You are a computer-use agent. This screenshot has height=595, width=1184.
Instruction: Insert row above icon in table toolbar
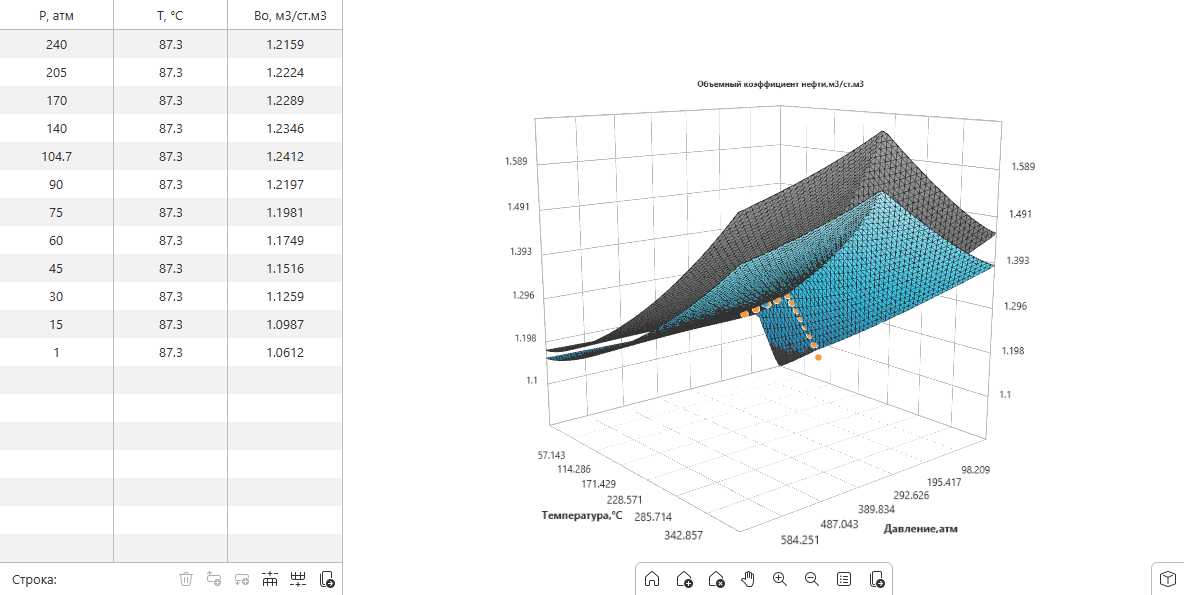click(214, 579)
